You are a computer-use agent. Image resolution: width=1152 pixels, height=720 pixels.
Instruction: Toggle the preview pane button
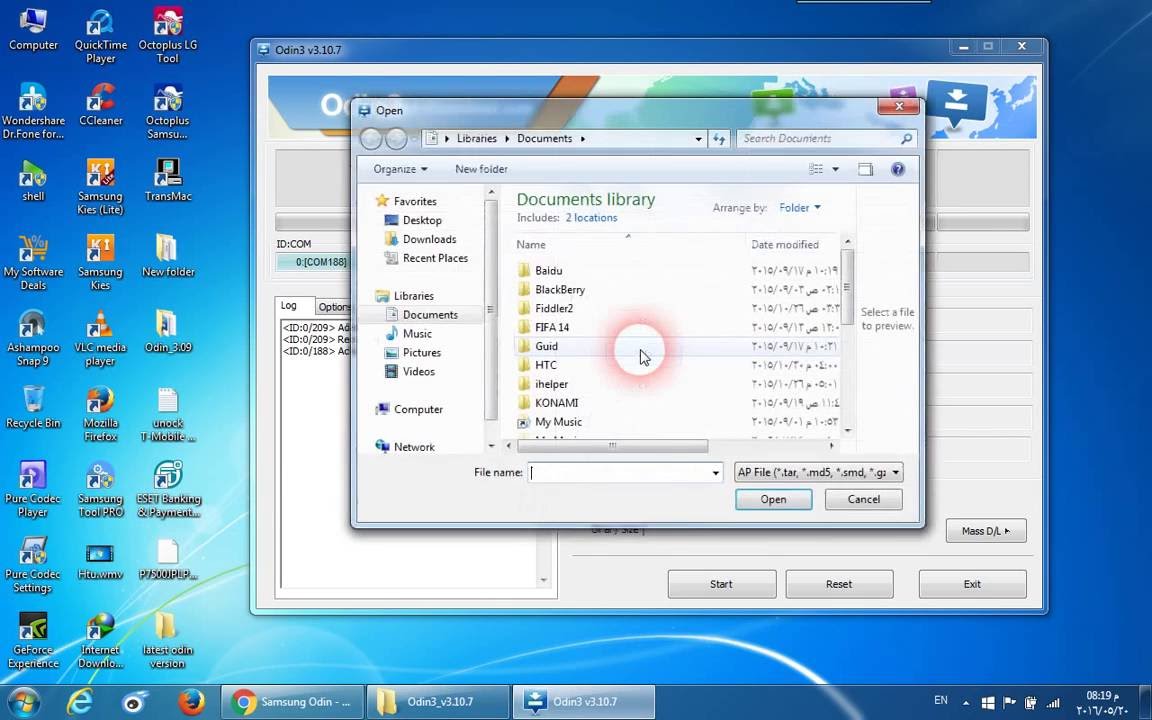(865, 170)
